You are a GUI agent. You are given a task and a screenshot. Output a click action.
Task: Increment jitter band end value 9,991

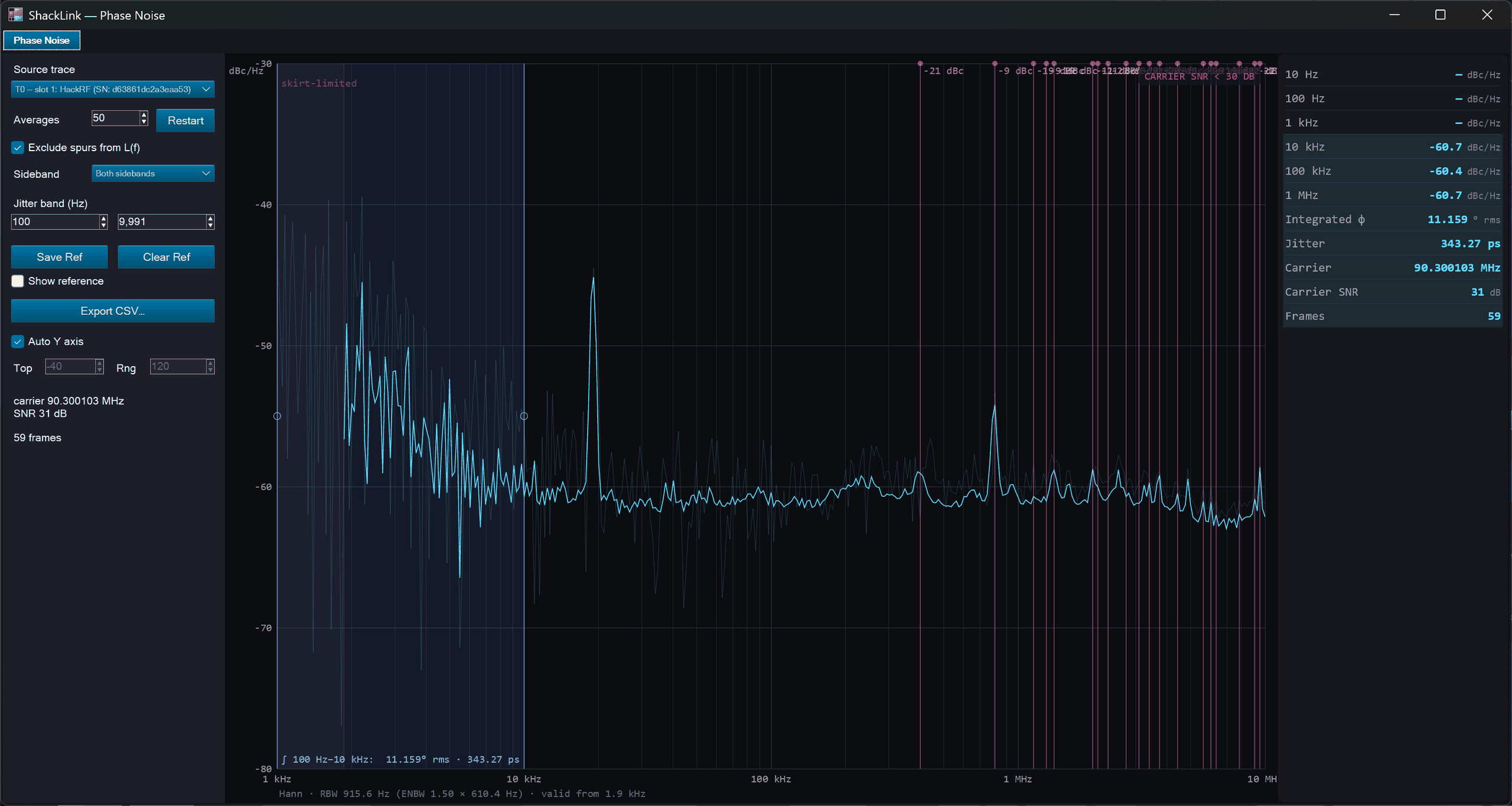pos(210,218)
